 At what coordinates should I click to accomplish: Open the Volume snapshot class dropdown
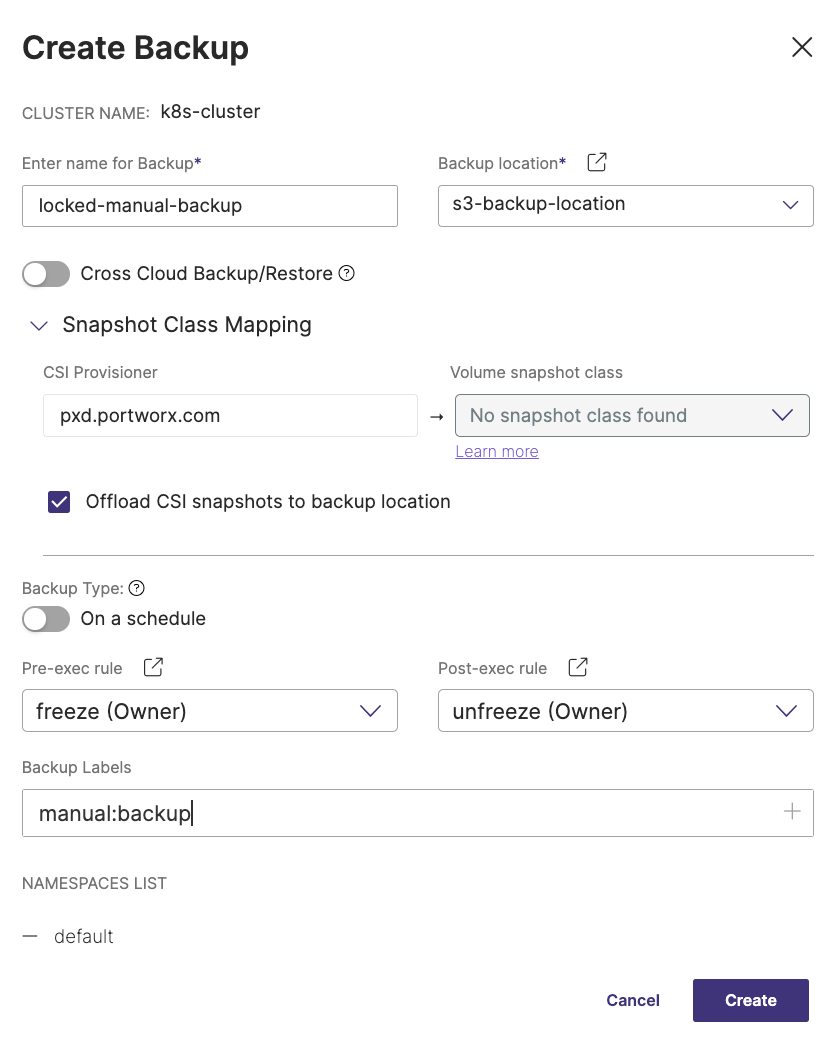pos(632,416)
